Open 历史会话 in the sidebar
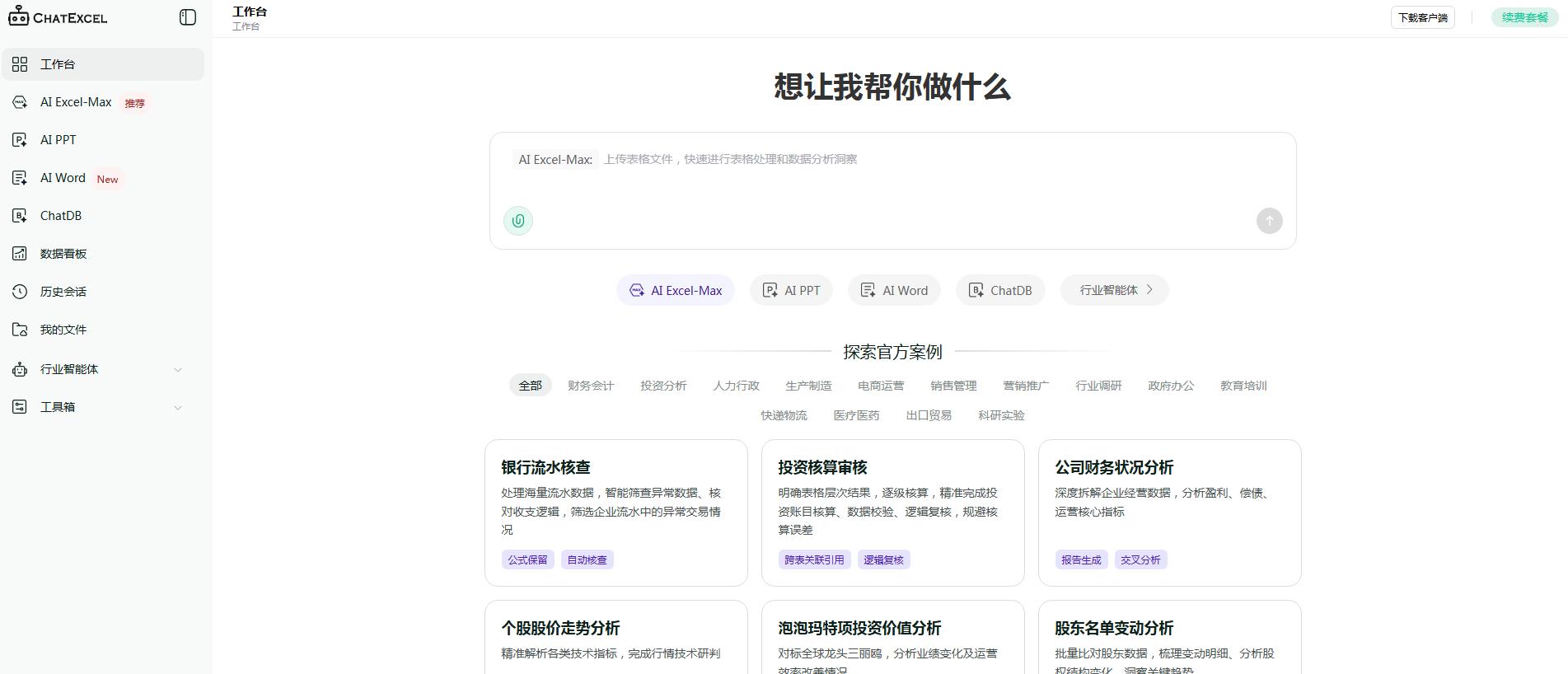Image resolution: width=1568 pixels, height=674 pixels. click(103, 292)
